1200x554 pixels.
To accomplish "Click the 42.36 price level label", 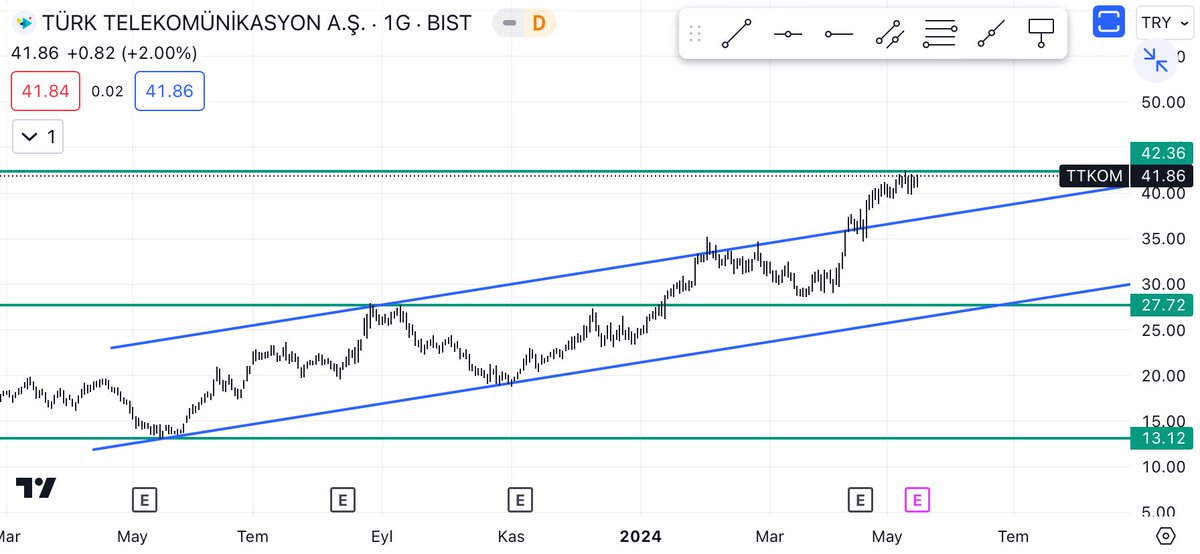I will [1160, 153].
